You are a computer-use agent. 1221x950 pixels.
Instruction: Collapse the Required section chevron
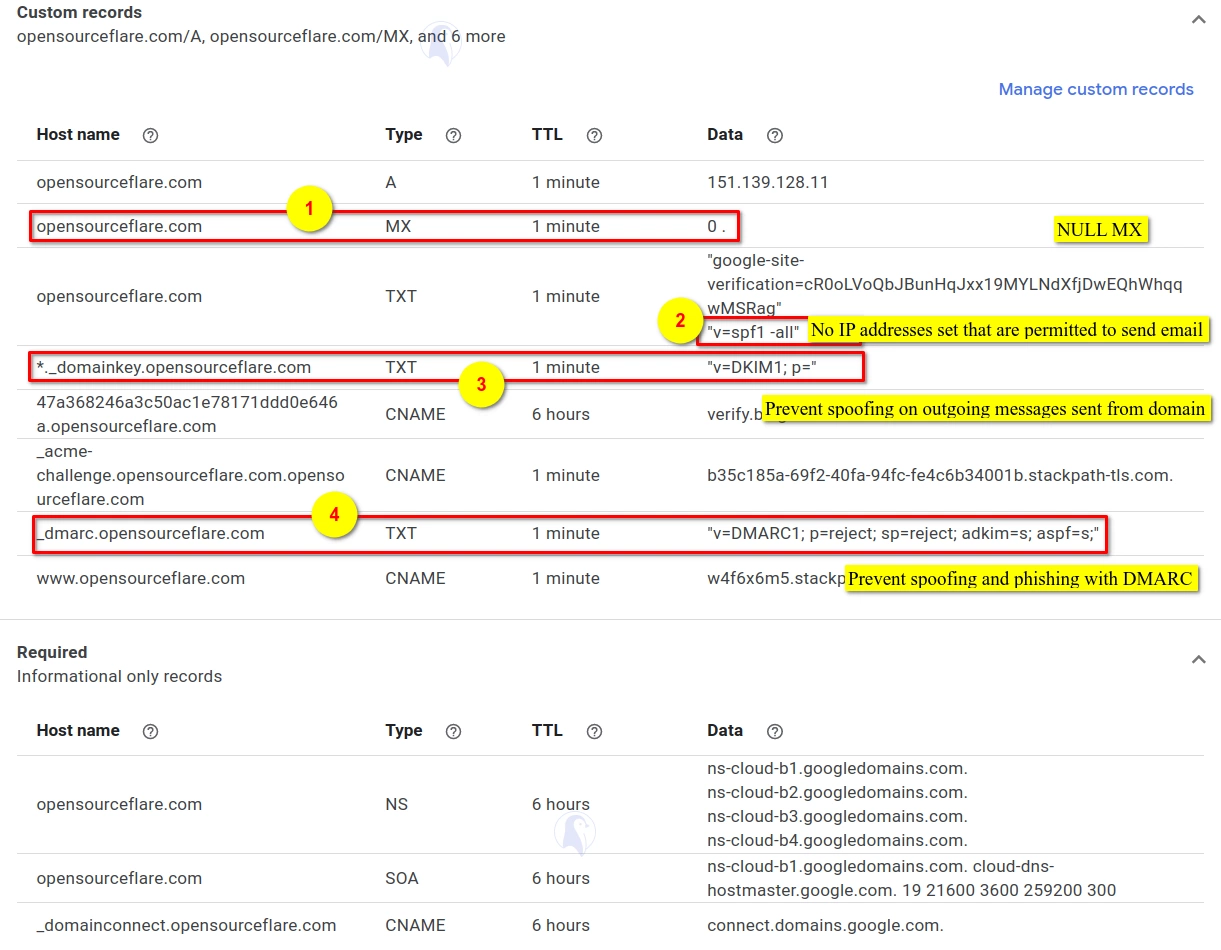pos(1198,659)
